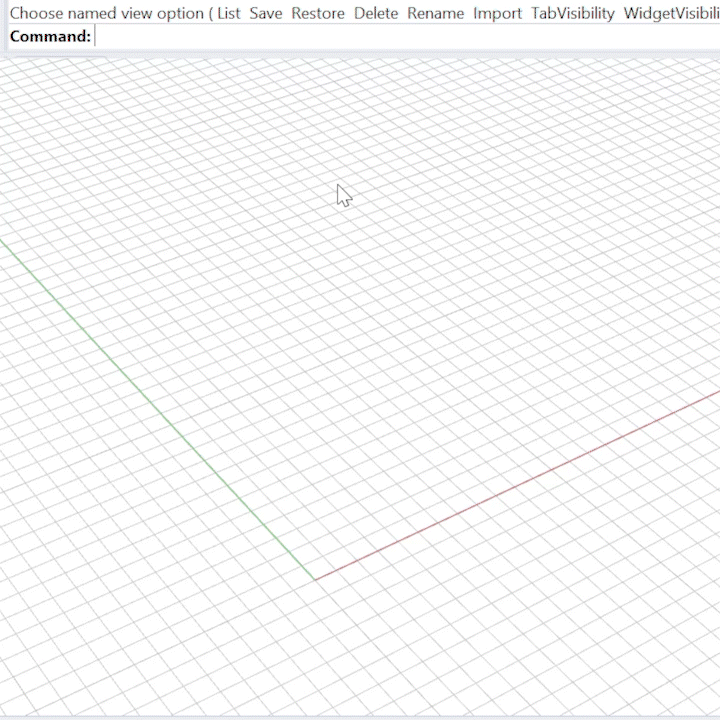Image resolution: width=720 pixels, height=720 pixels.
Task: Pick the Restore named view option
Action: click(x=318, y=13)
